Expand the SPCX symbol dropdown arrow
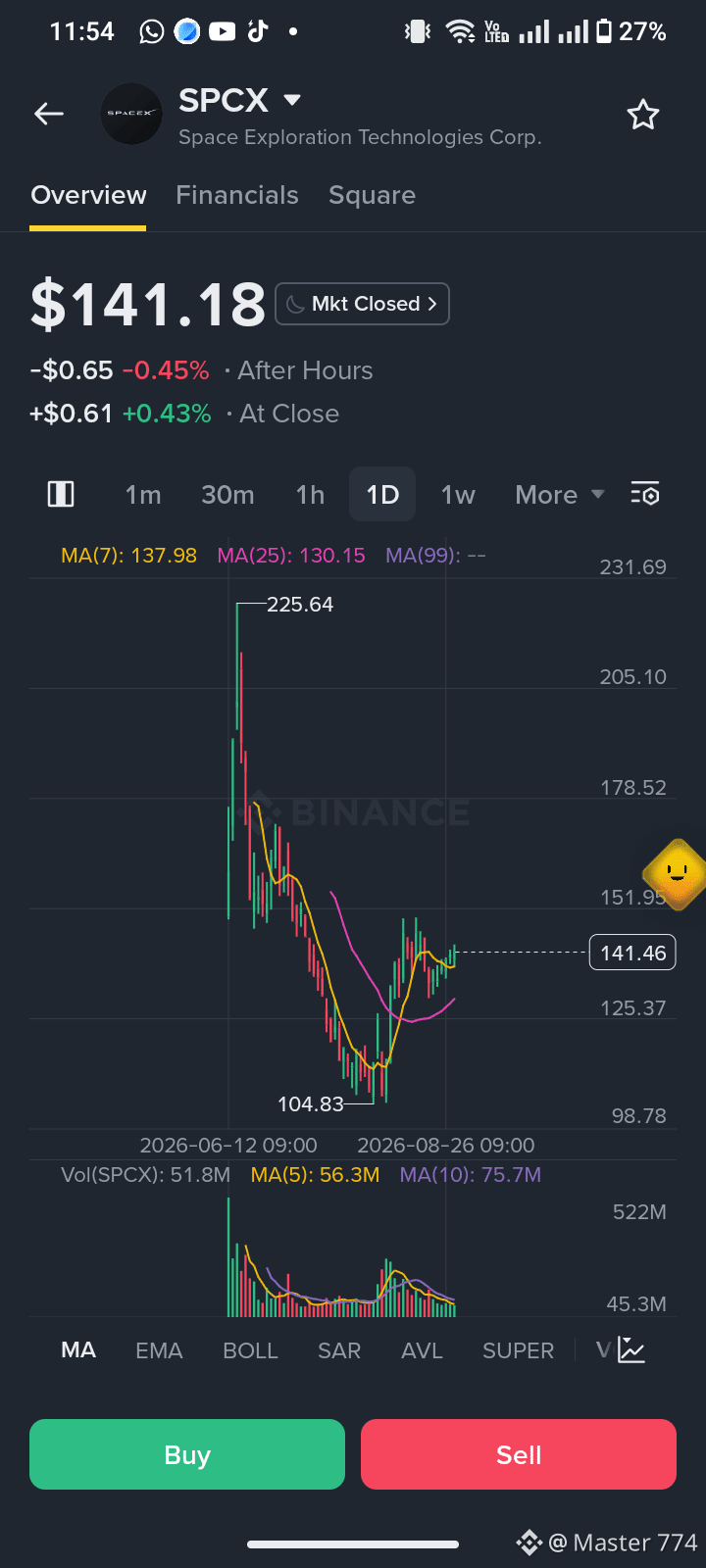This screenshot has width=706, height=1568. point(292,100)
